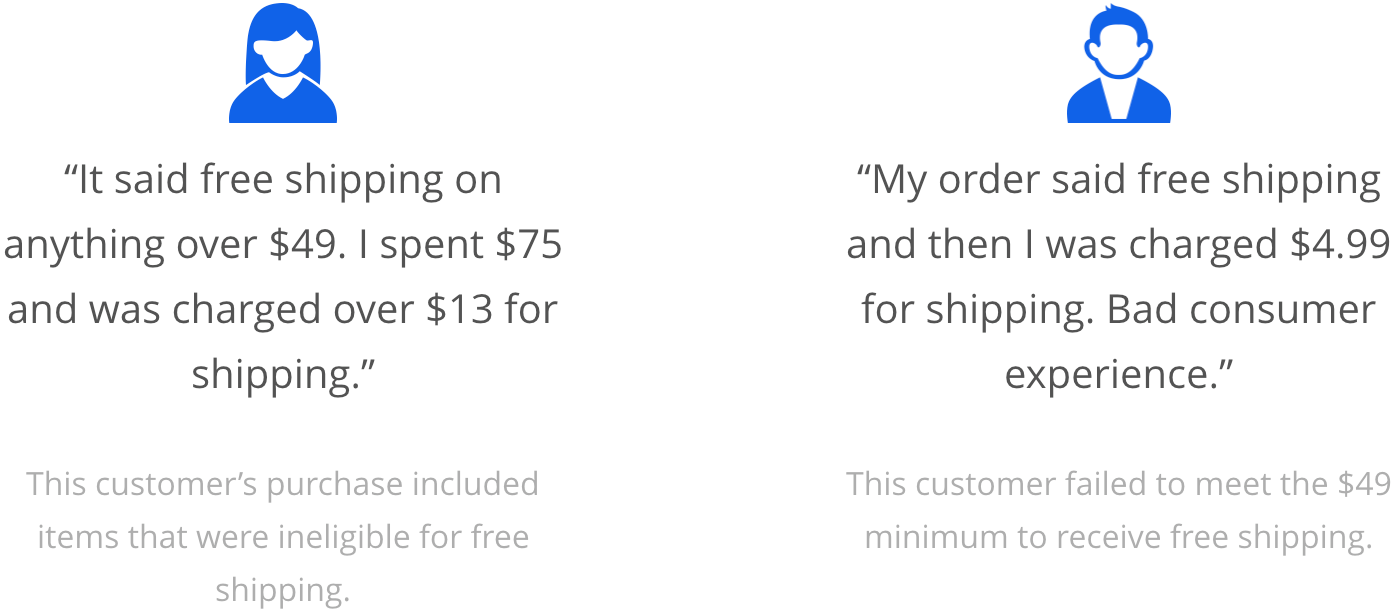Screen dimensions: 1396x614
Task: Click caption "This customer failed to meet the $49"
Action: click(x=1119, y=484)
